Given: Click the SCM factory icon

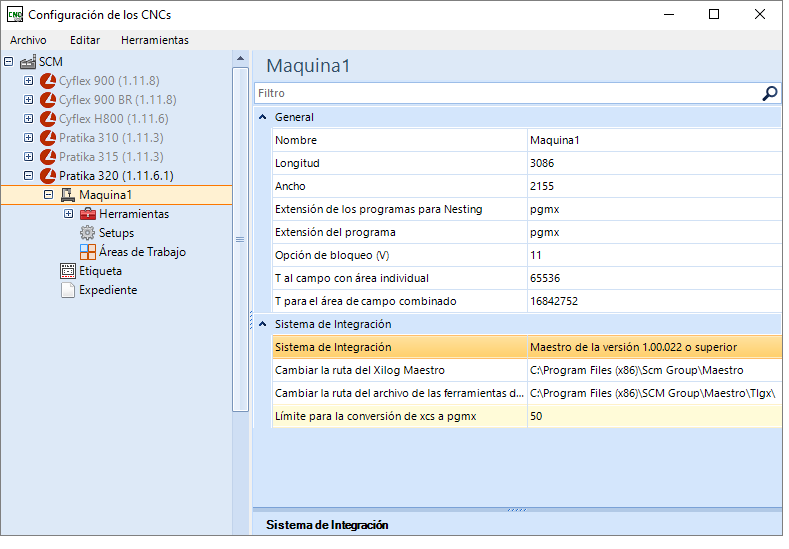Looking at the screenshot, I should [x=28, y=62].
